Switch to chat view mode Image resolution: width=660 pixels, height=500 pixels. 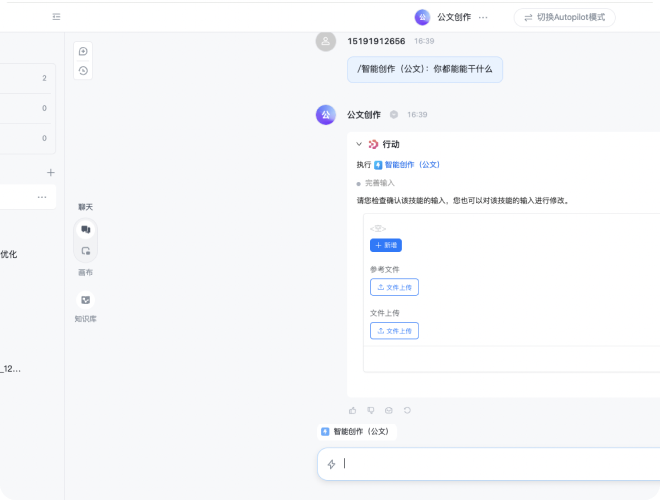(85, 229)
